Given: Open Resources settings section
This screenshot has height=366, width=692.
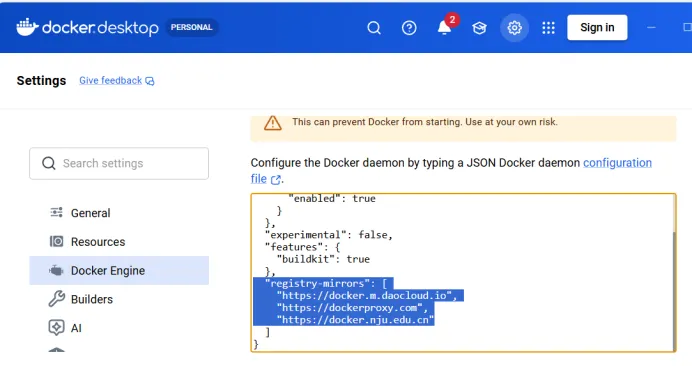Looking at the screenshot, I should click(x=119, y=241).
